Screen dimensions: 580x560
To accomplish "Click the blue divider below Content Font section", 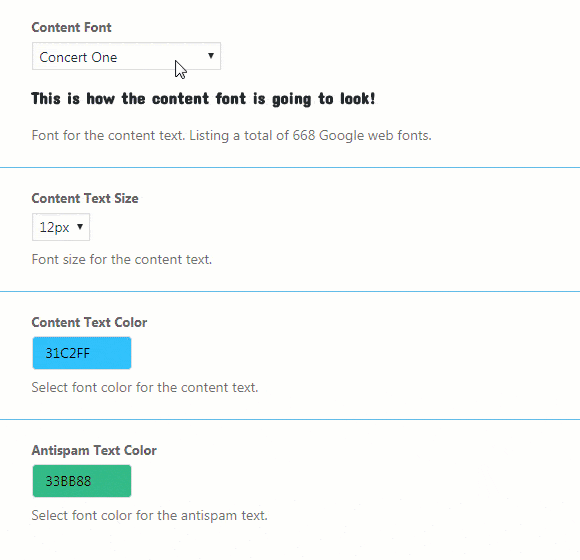I will pos(290,168).
